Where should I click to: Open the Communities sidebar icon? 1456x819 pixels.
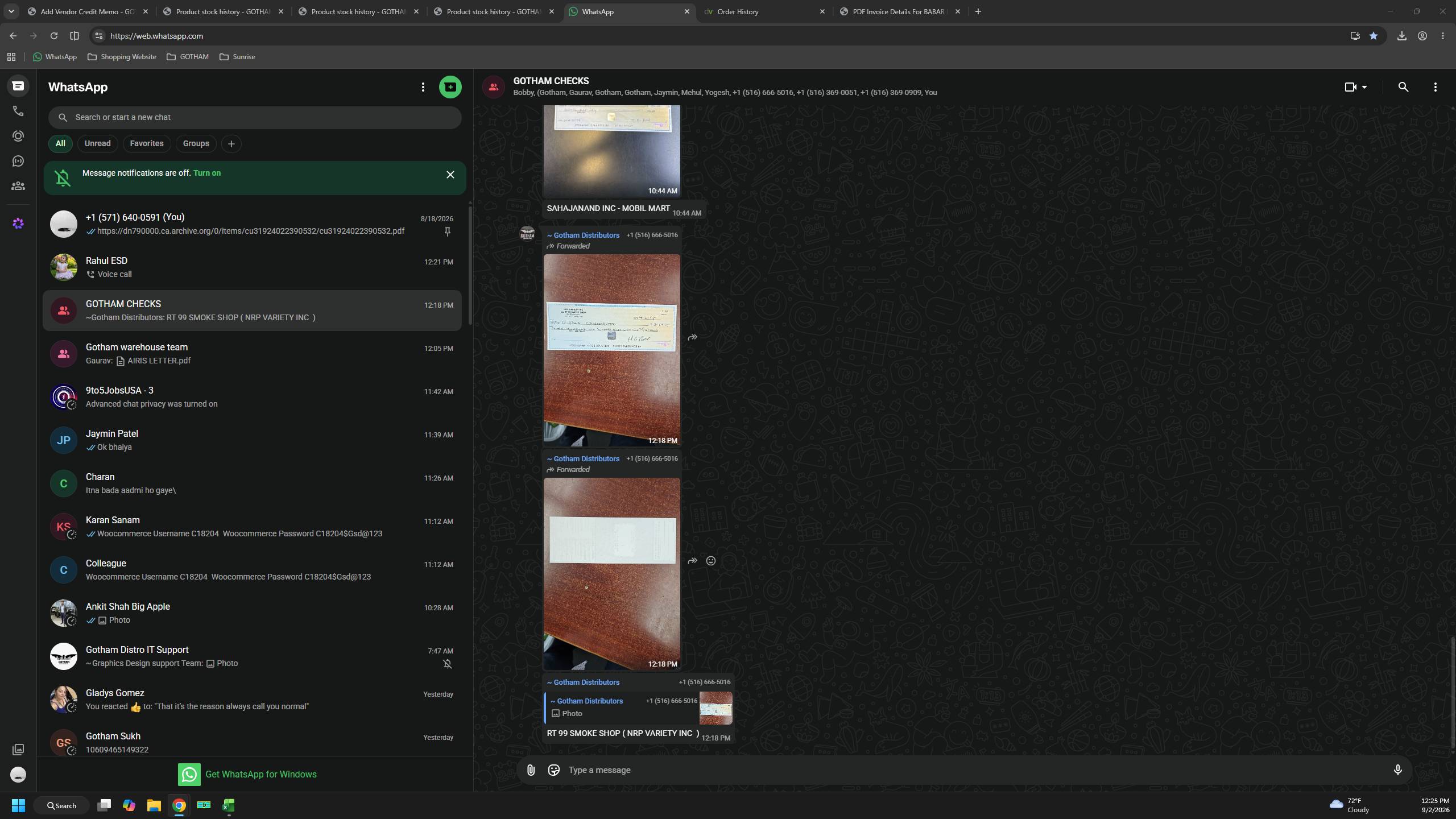coord(18,186)
